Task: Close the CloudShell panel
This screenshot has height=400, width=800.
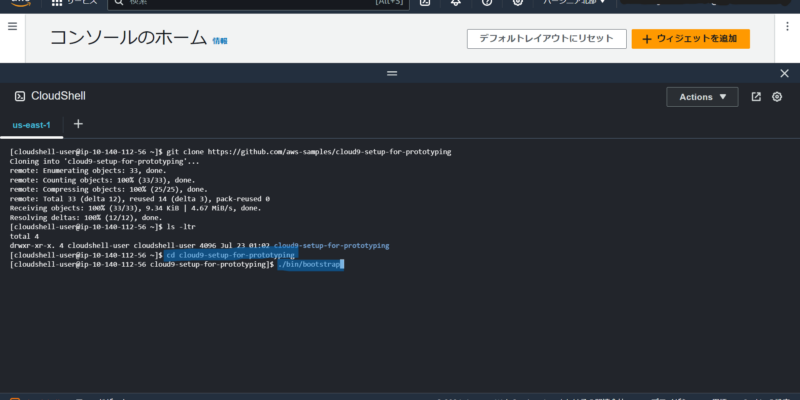Action: click(784, 73)
